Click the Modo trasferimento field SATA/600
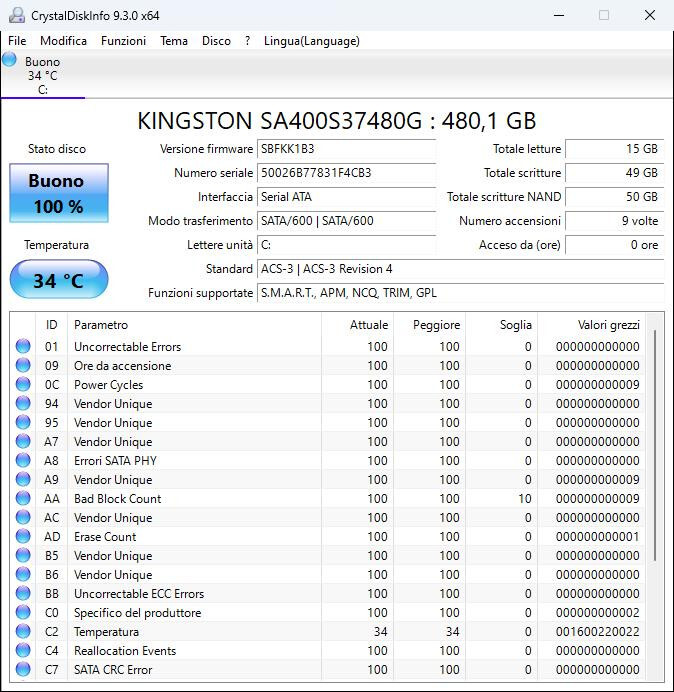Screen dimensions: 674x692 pos(346,221)
